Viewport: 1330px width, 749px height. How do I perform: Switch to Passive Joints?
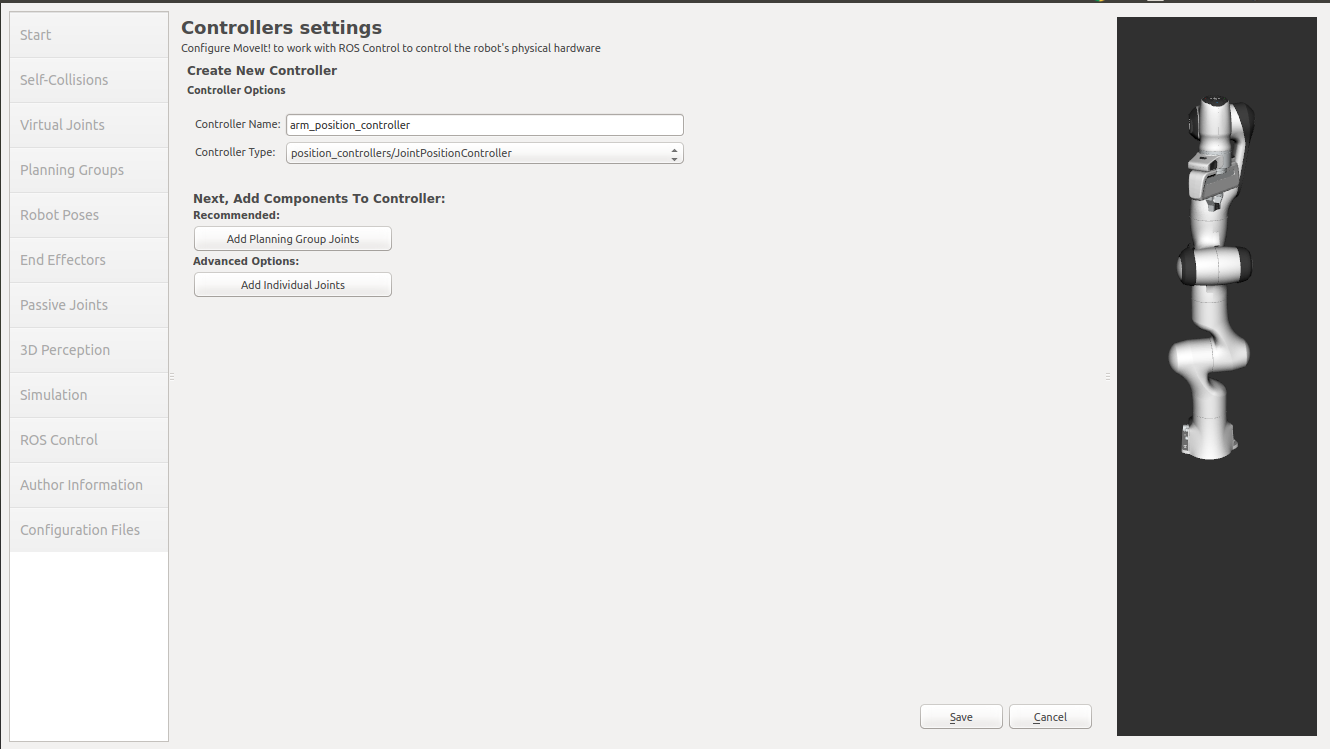tap(88, 304)
